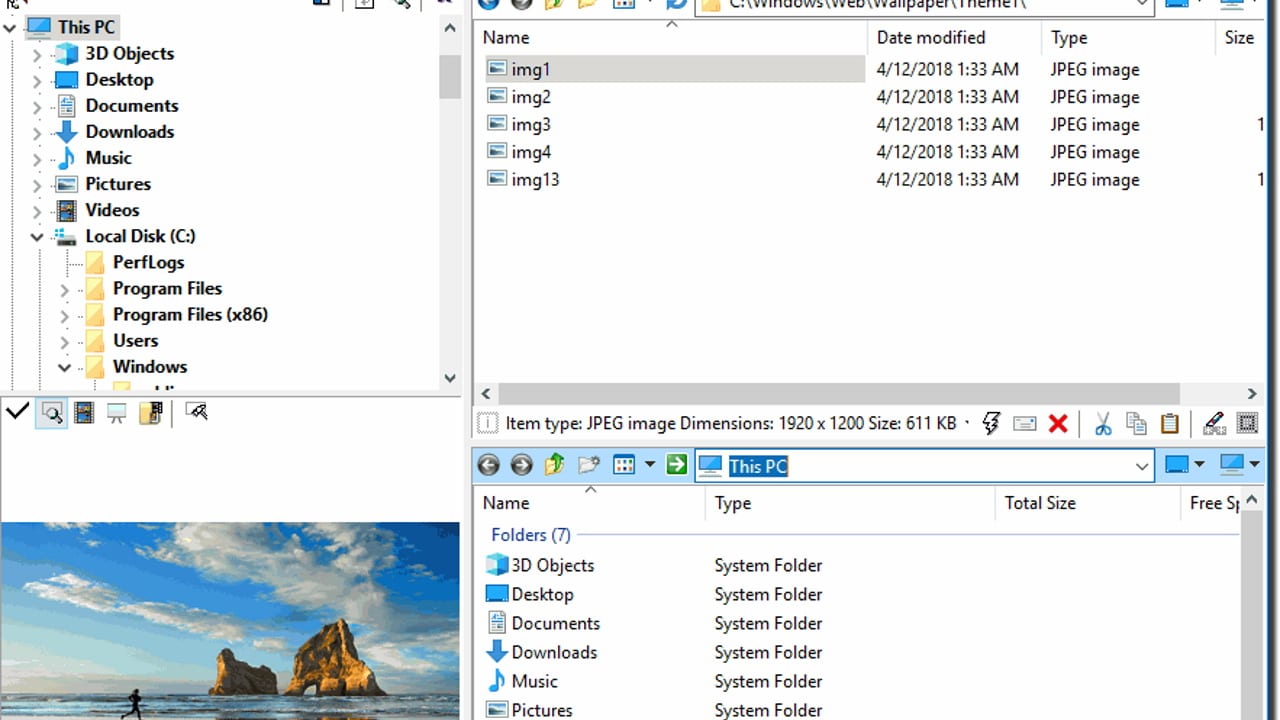
Task: Open the address bar path dropdown
Action: [1142, 6]
